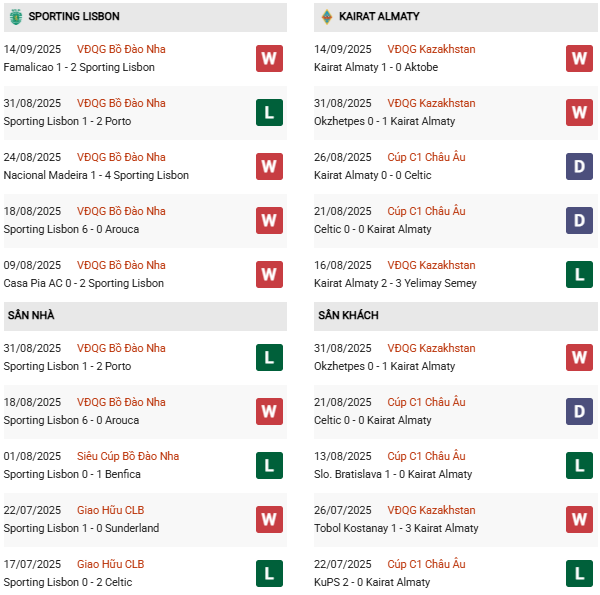
Task: Open the Casa Pia AC 0 - 2 Sporting Lisbon result
Action: click(83, 283)
